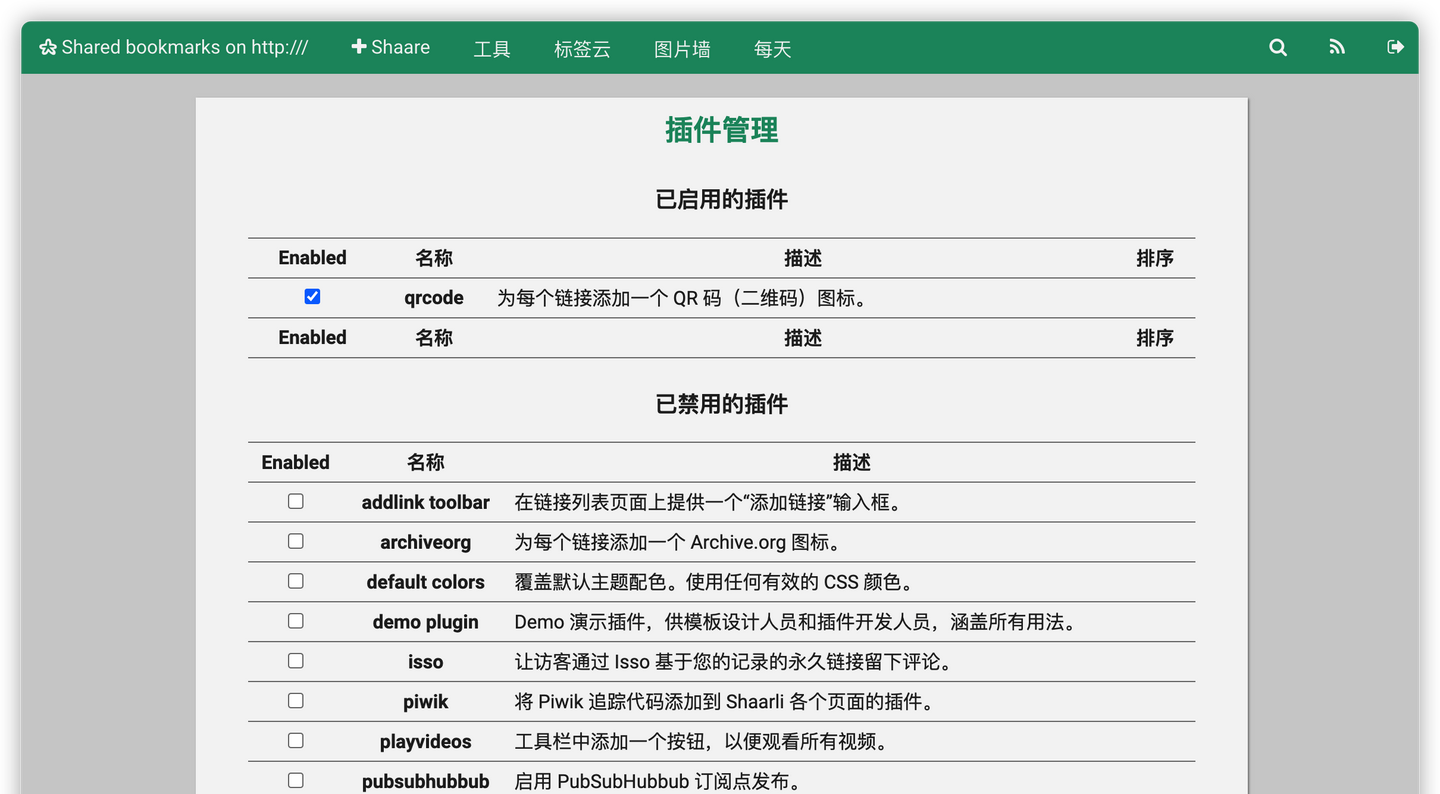Enable the demo plugin checkbox

click(295, 620)
